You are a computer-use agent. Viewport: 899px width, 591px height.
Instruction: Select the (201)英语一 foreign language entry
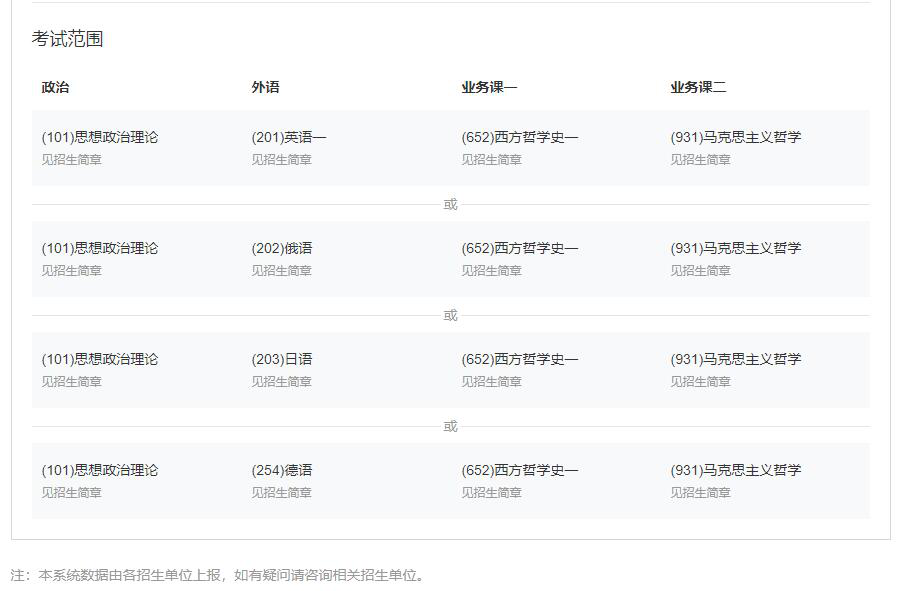click(289, 137)
